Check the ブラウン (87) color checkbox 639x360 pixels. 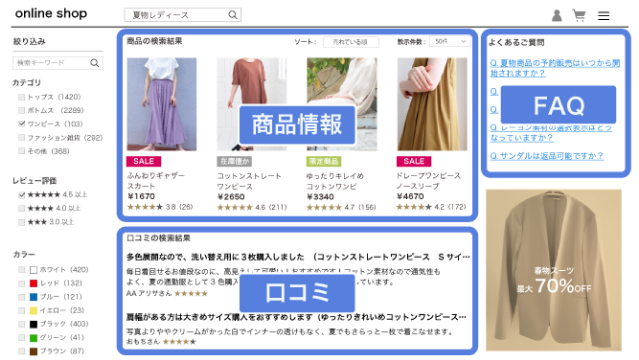click(x=21, y=351)
